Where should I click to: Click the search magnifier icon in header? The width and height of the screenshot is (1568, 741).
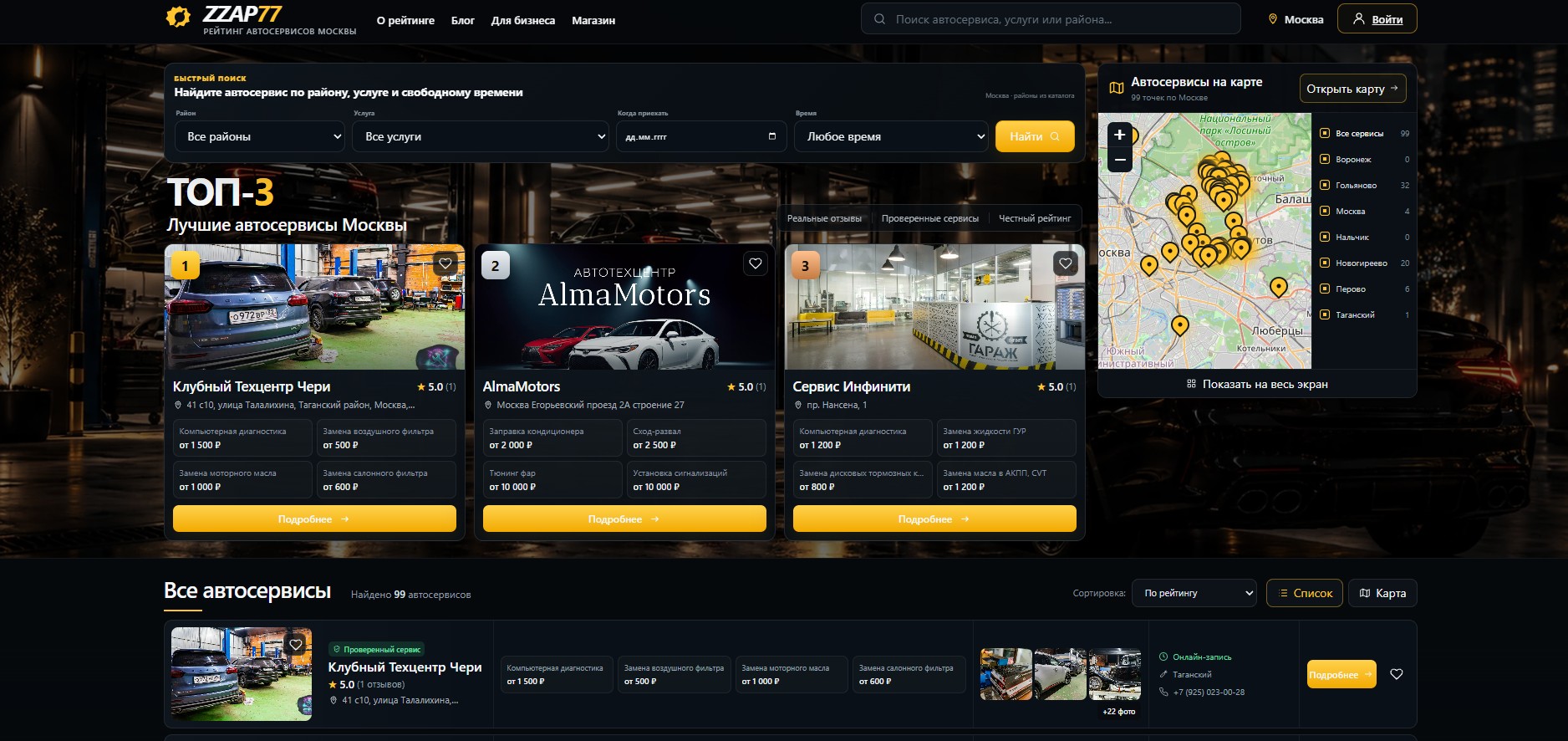click(879, 18)
